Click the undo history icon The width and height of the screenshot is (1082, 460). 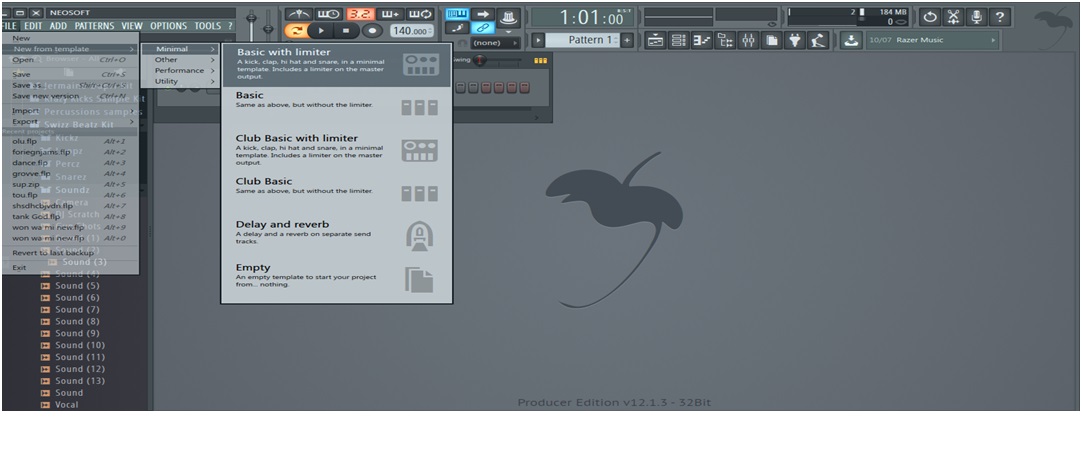tap(930, 17)
